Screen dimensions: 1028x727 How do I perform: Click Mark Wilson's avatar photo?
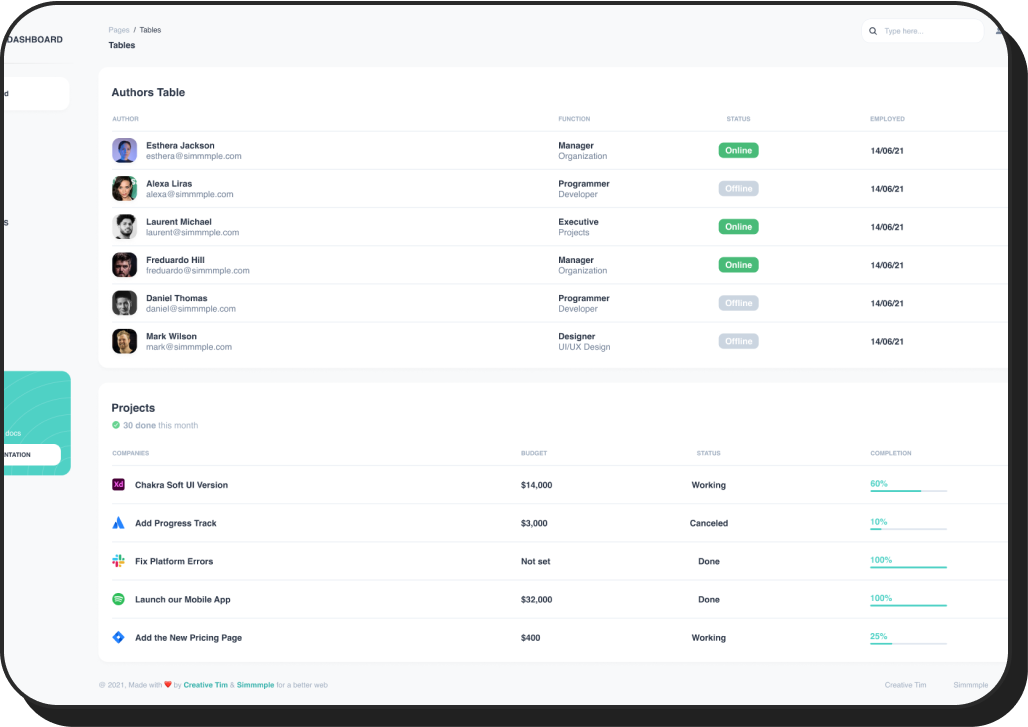click(x=124, y=341)
